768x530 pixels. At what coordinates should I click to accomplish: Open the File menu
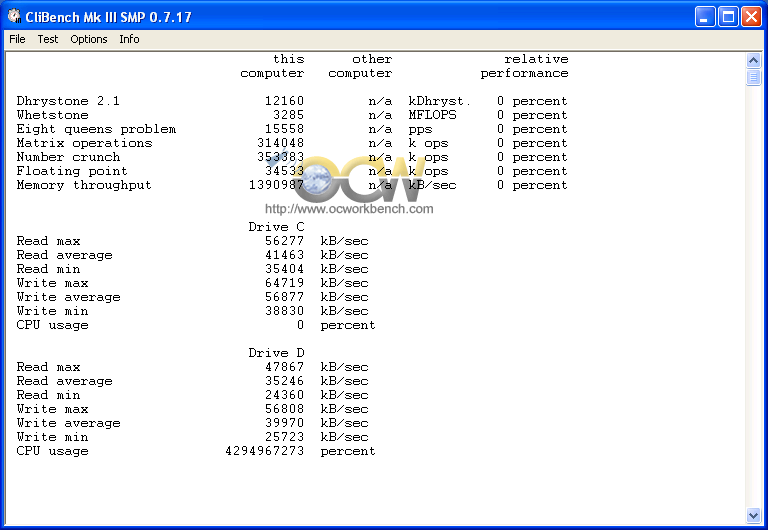(x=17, y=39)
